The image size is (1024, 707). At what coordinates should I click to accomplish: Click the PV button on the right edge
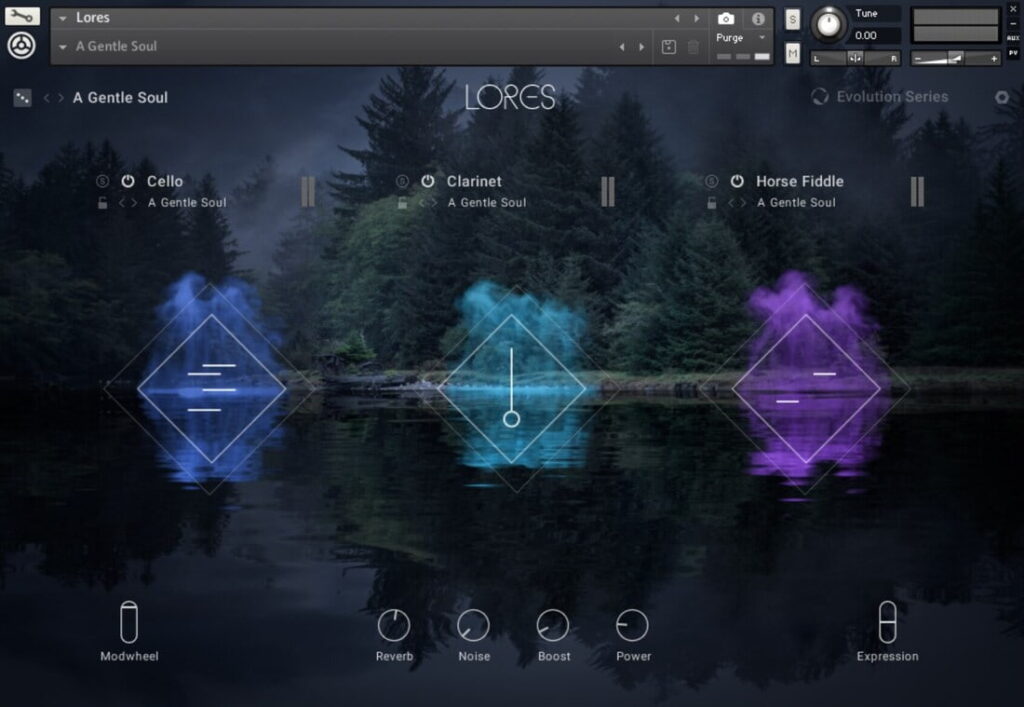coord(1014,53)
